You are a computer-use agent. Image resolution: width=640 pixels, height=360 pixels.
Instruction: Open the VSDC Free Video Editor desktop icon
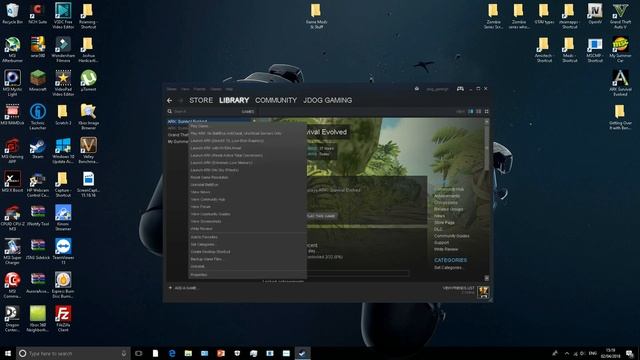pos(63,16)
